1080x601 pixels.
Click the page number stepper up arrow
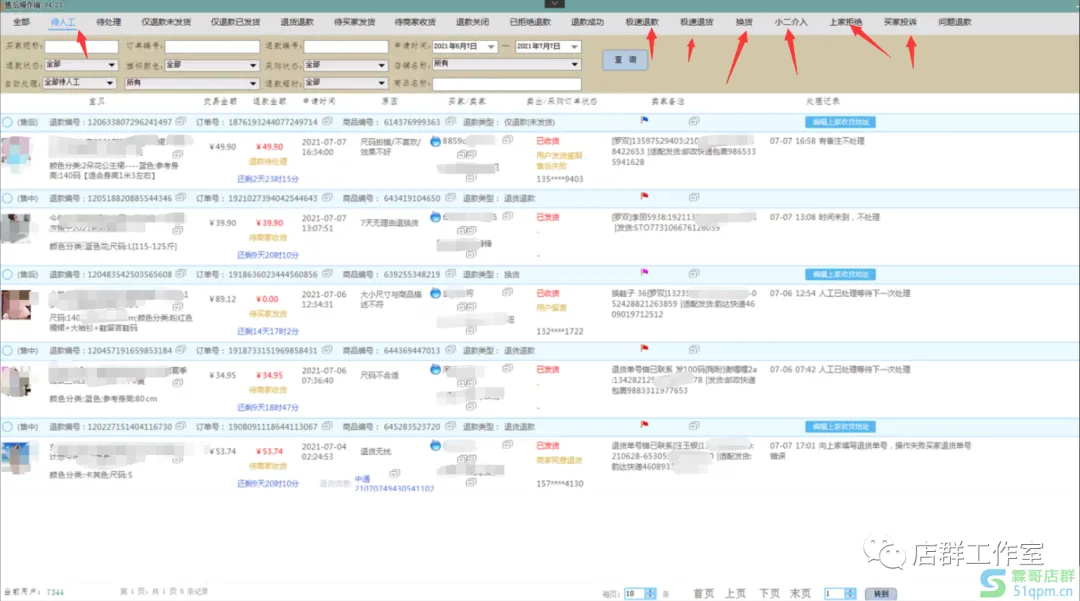click(849, 589)
